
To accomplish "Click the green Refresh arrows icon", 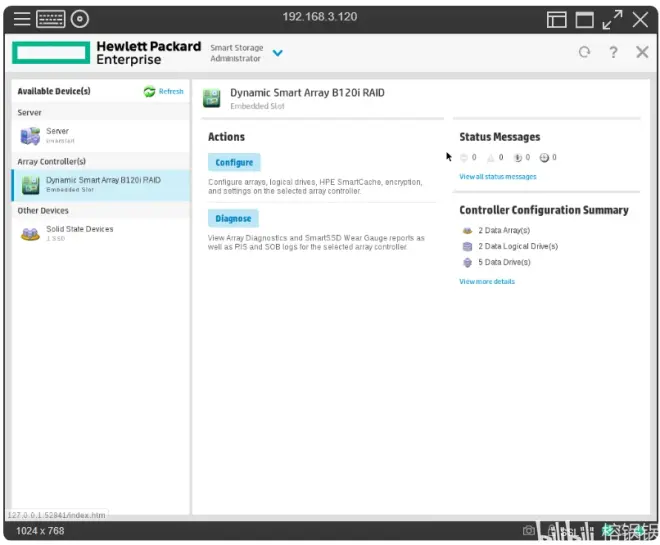I will click(x=149, y=91).
